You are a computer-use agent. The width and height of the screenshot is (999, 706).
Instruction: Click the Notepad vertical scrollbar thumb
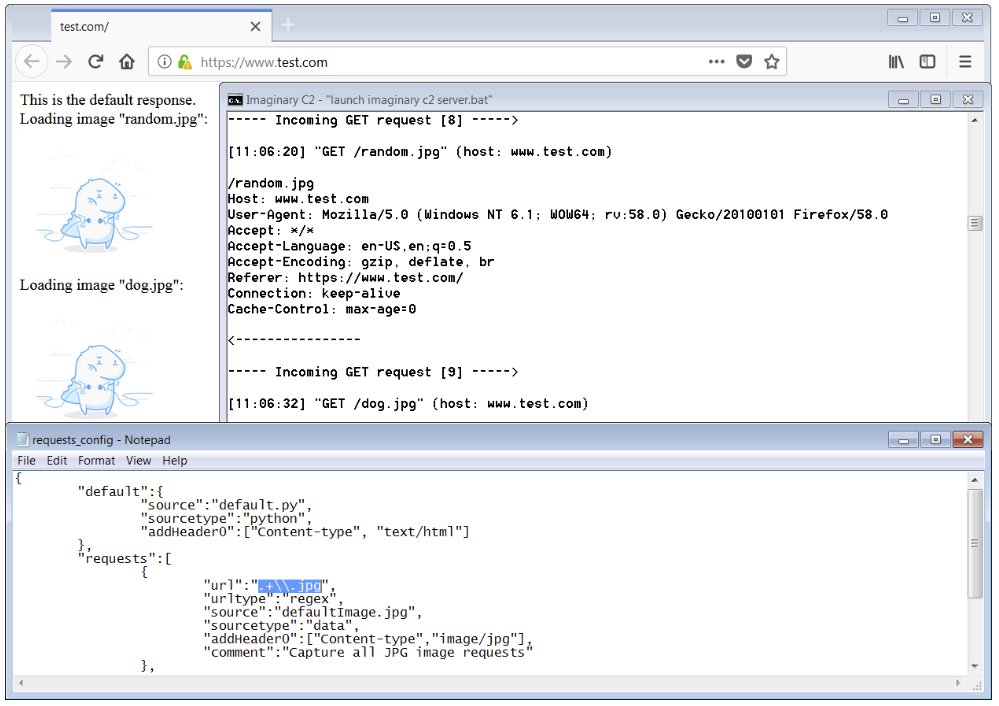coord(974,543)
